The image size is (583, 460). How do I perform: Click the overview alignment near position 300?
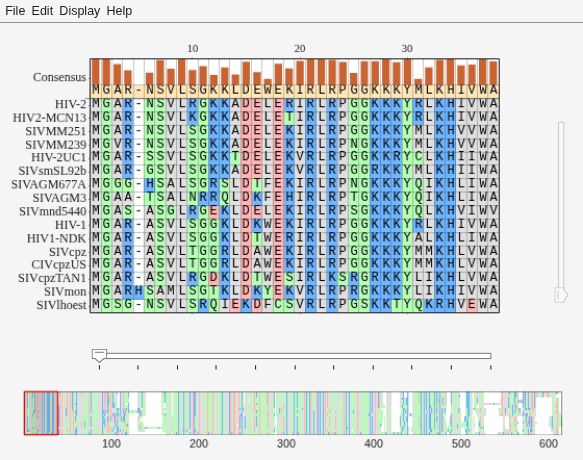click(286, 413)
